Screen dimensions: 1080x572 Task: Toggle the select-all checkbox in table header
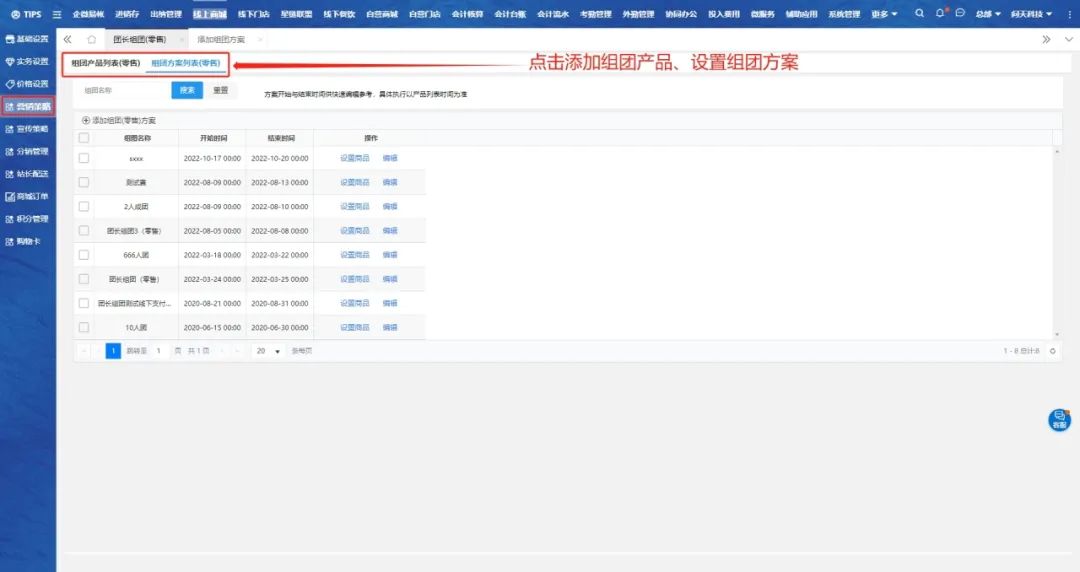84,138
